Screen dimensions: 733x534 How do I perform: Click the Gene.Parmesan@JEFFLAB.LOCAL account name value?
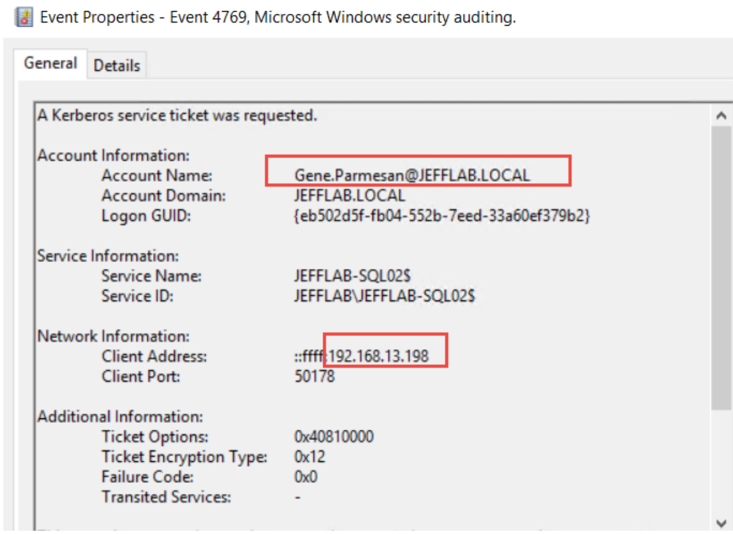tap(412, 175)
